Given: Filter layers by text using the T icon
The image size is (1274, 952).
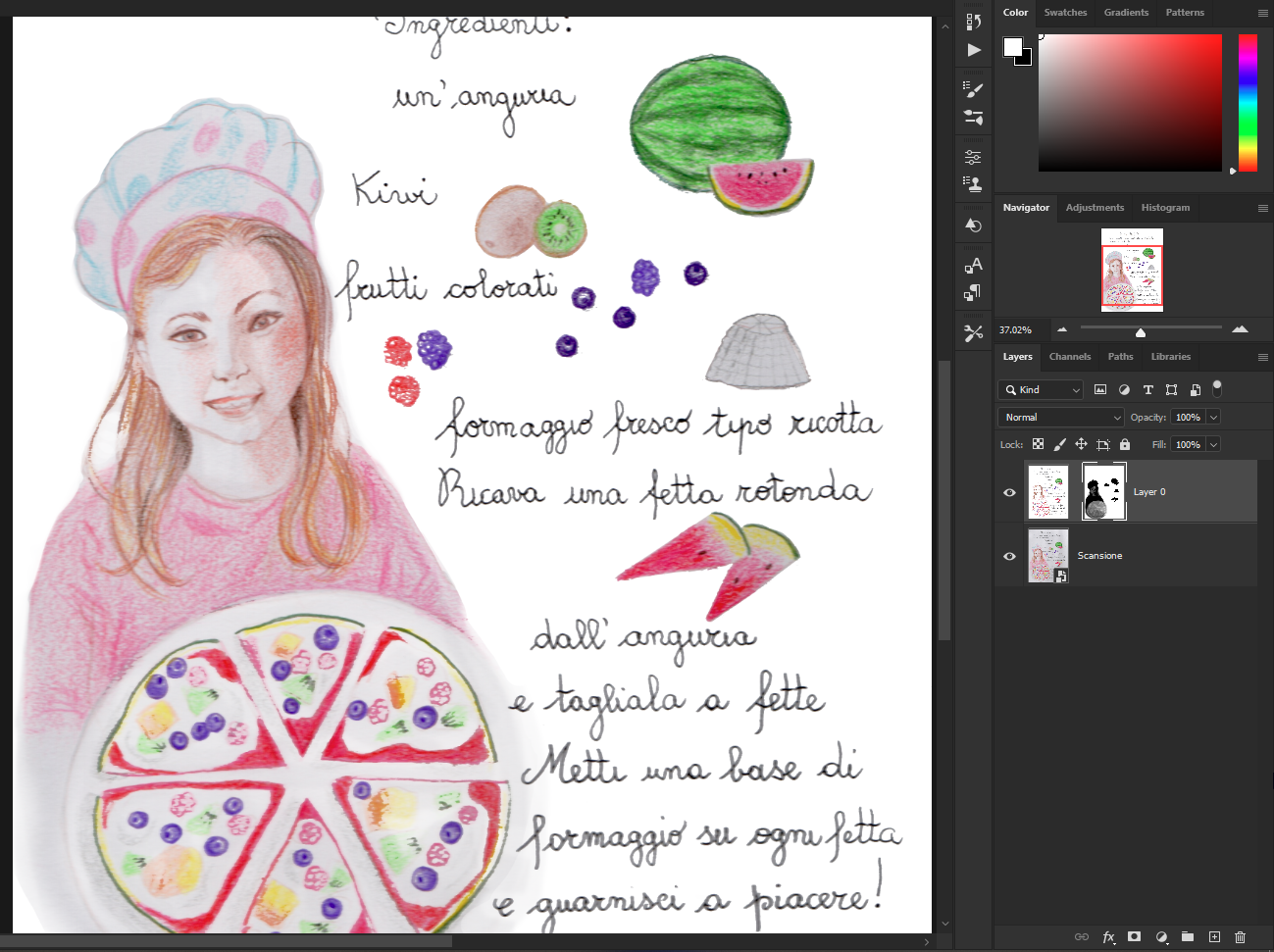Looking at the screenshot, I should (1147, 389).
